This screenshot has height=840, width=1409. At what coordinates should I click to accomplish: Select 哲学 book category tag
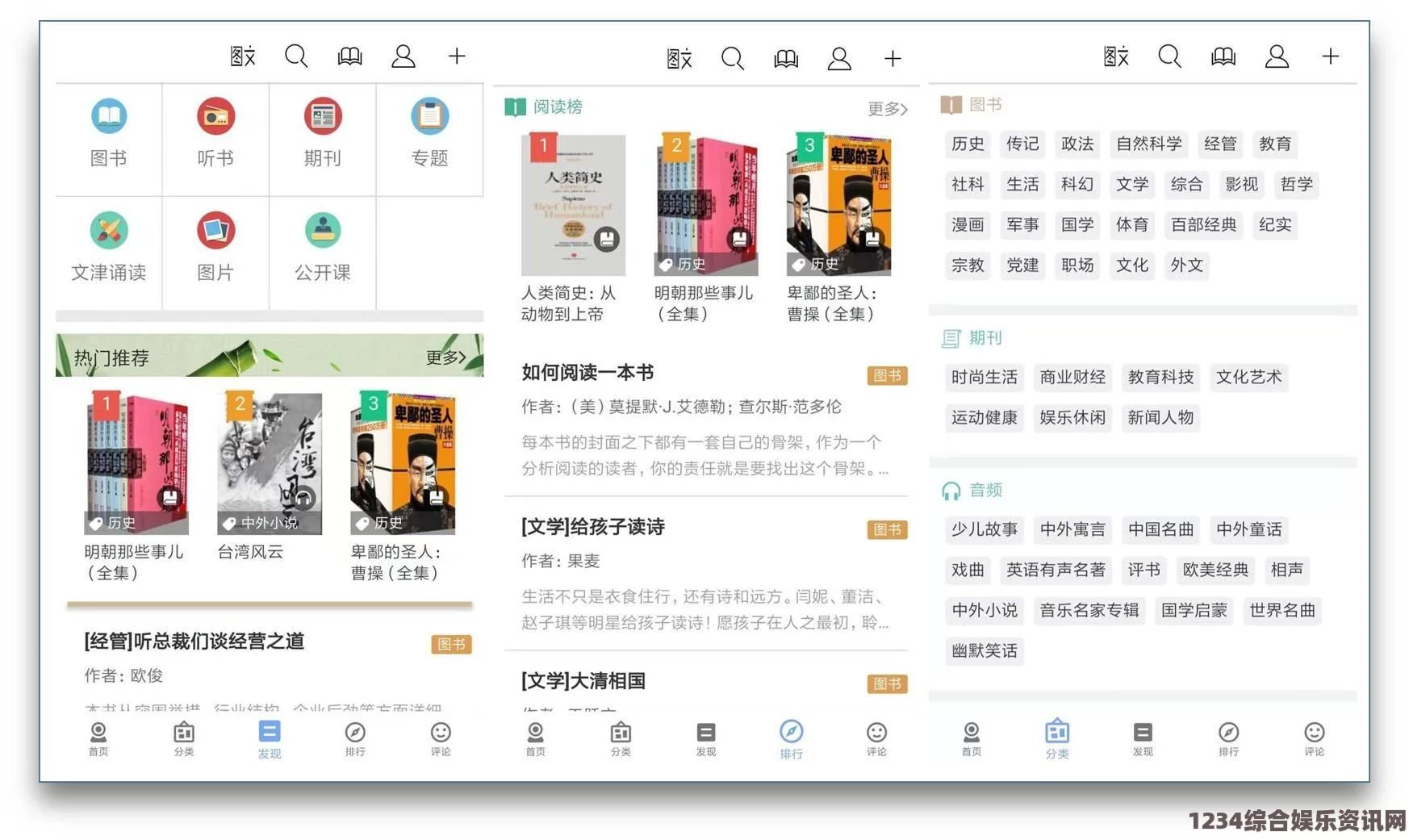point(1297,184)
